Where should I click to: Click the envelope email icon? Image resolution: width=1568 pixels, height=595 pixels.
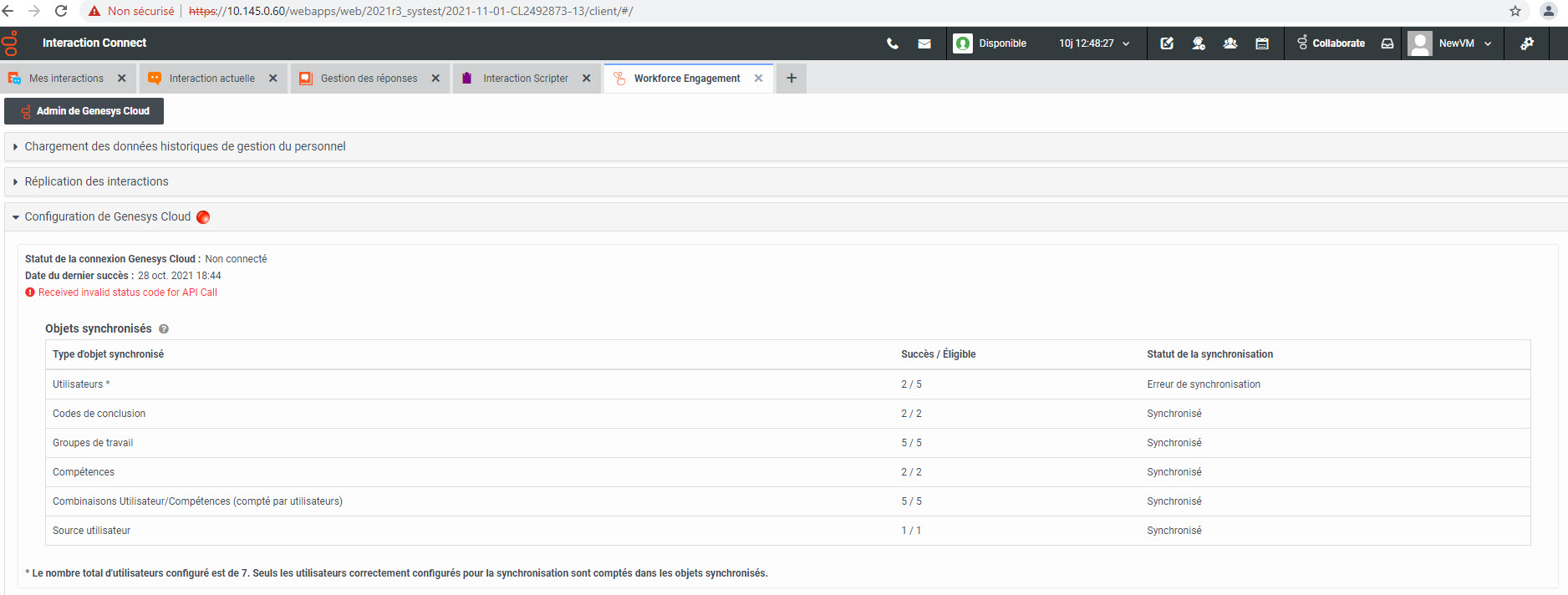click(924, 43)
